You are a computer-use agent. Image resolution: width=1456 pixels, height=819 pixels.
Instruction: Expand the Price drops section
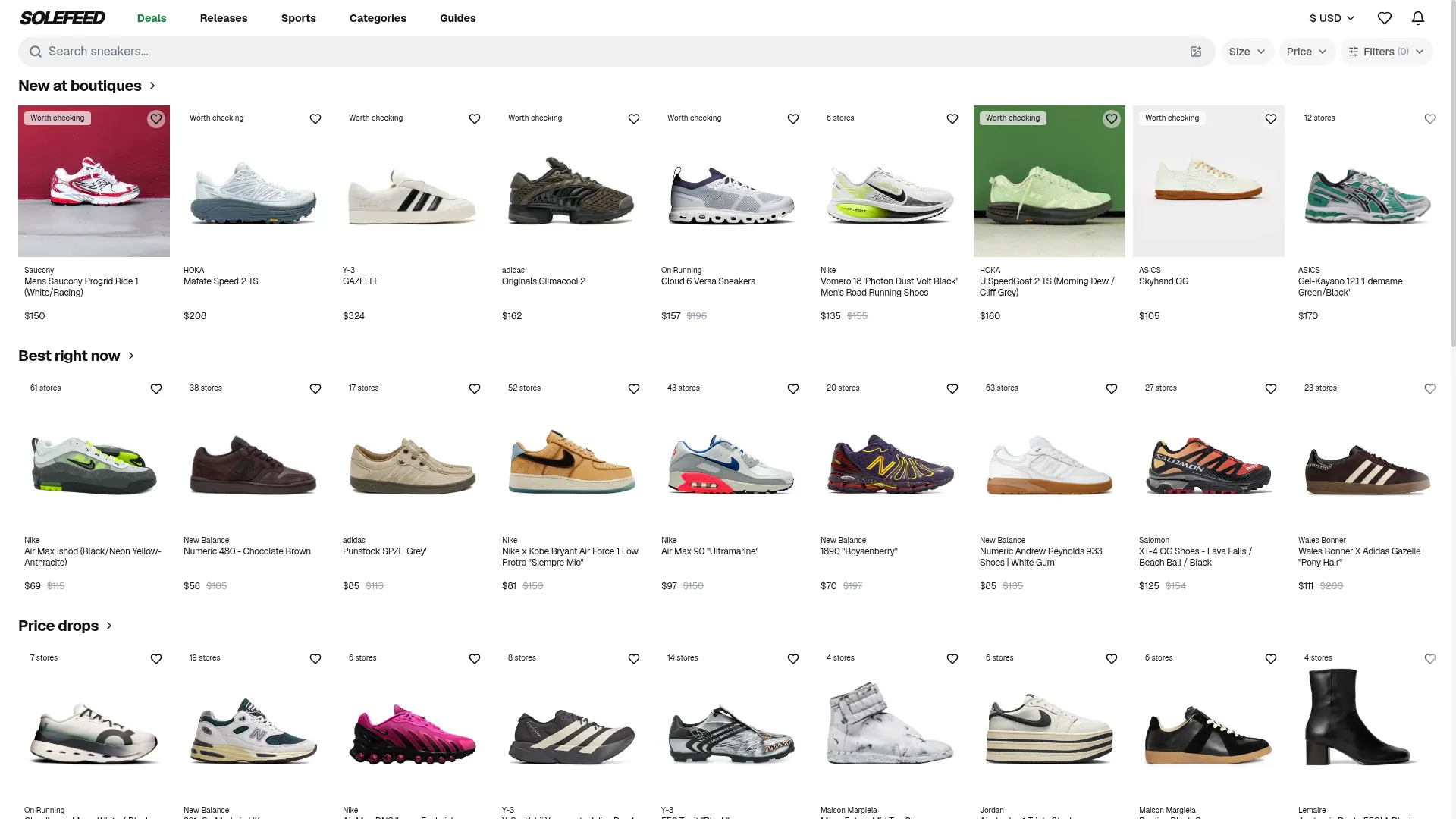(66, 626)
